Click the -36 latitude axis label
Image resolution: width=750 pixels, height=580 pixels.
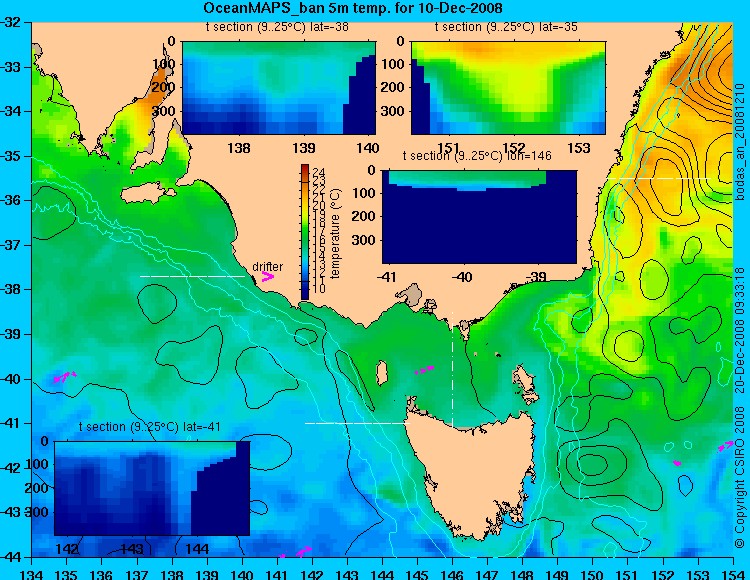tap(12, 200)
